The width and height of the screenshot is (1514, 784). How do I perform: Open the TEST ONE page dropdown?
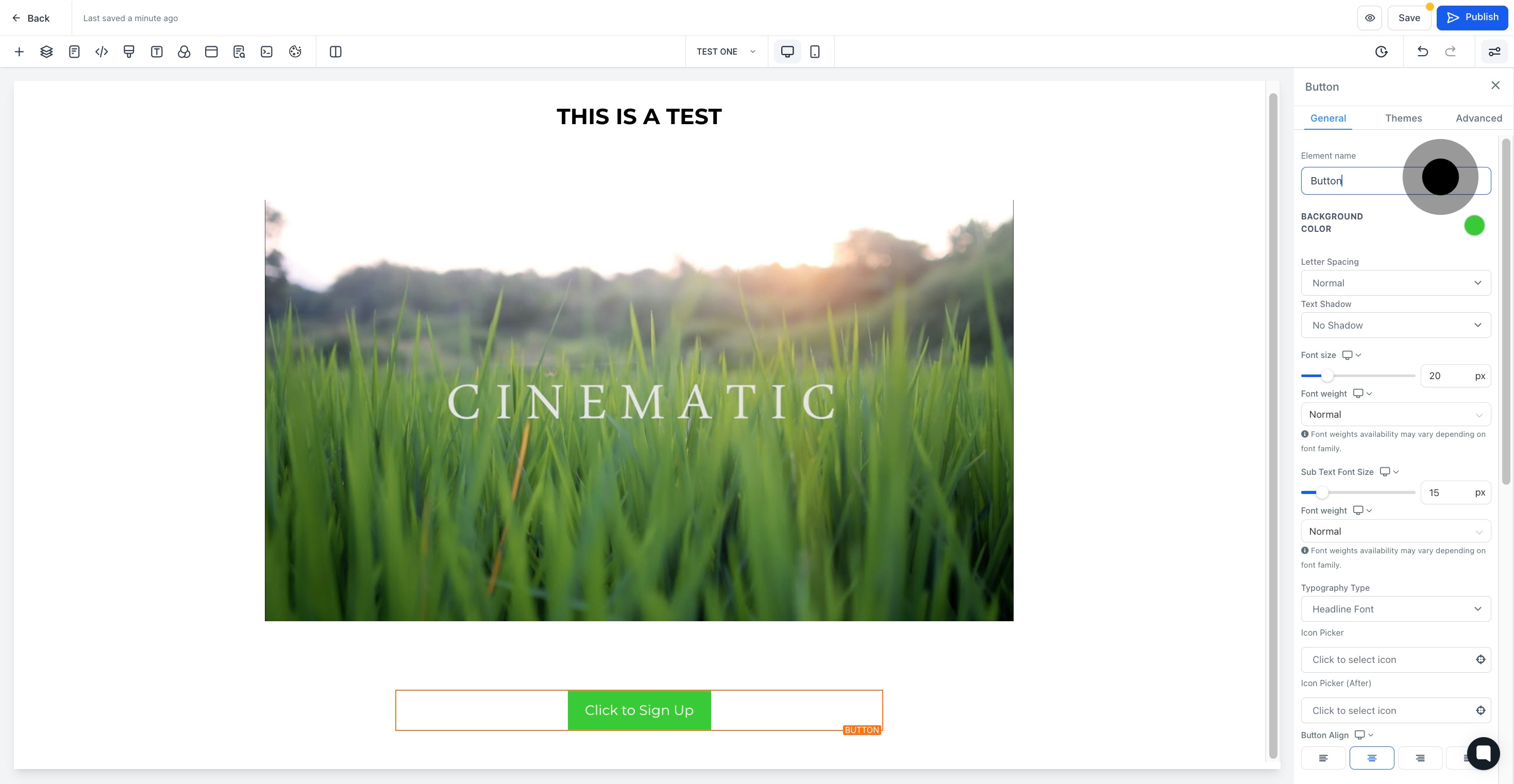click(x=727, y=52)
